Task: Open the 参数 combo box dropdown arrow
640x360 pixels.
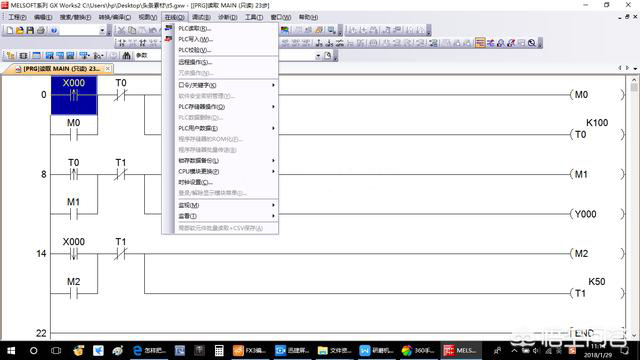Action: pos(318,56)
